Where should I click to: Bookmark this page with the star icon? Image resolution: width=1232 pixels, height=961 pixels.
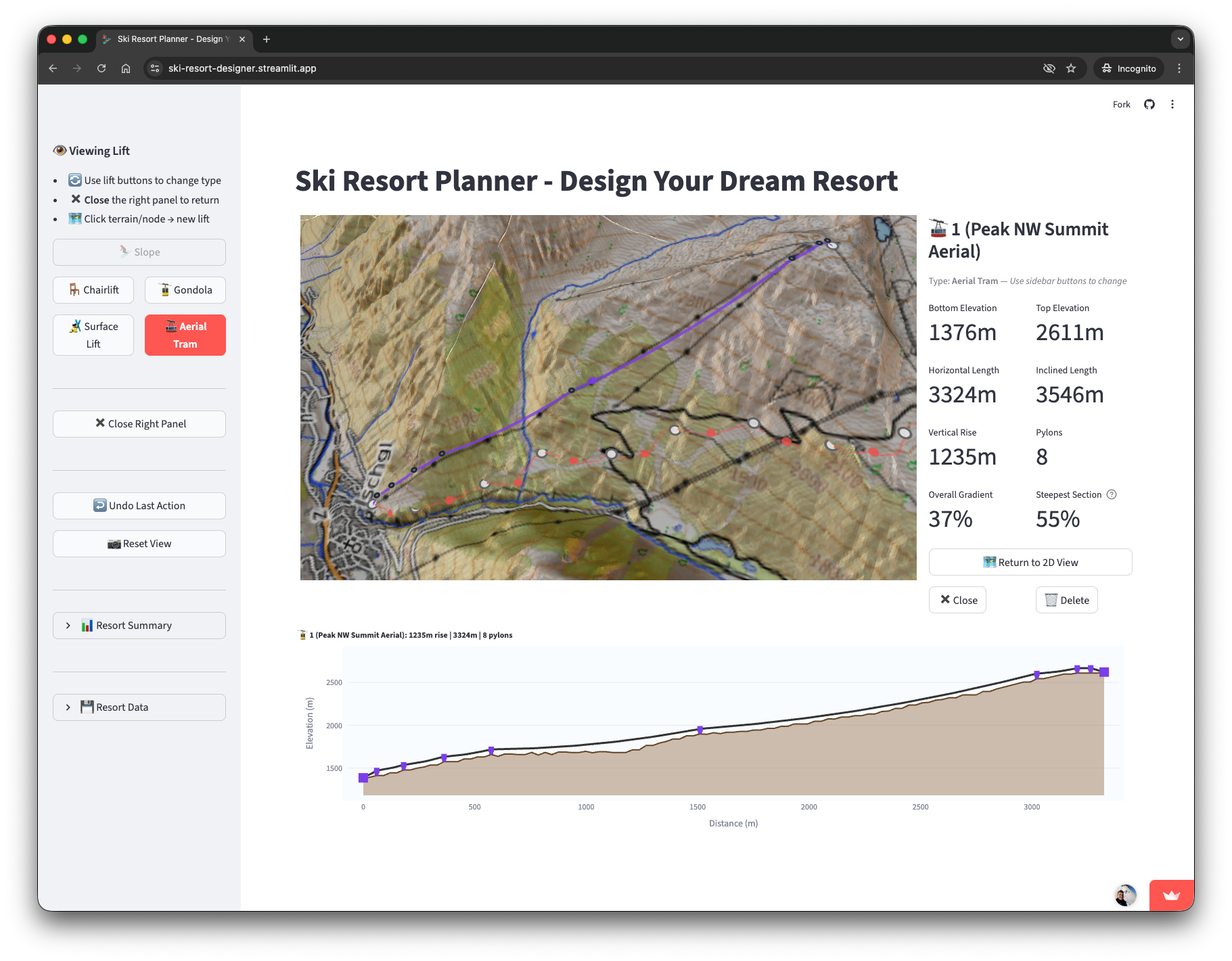tap(1071, 68)
